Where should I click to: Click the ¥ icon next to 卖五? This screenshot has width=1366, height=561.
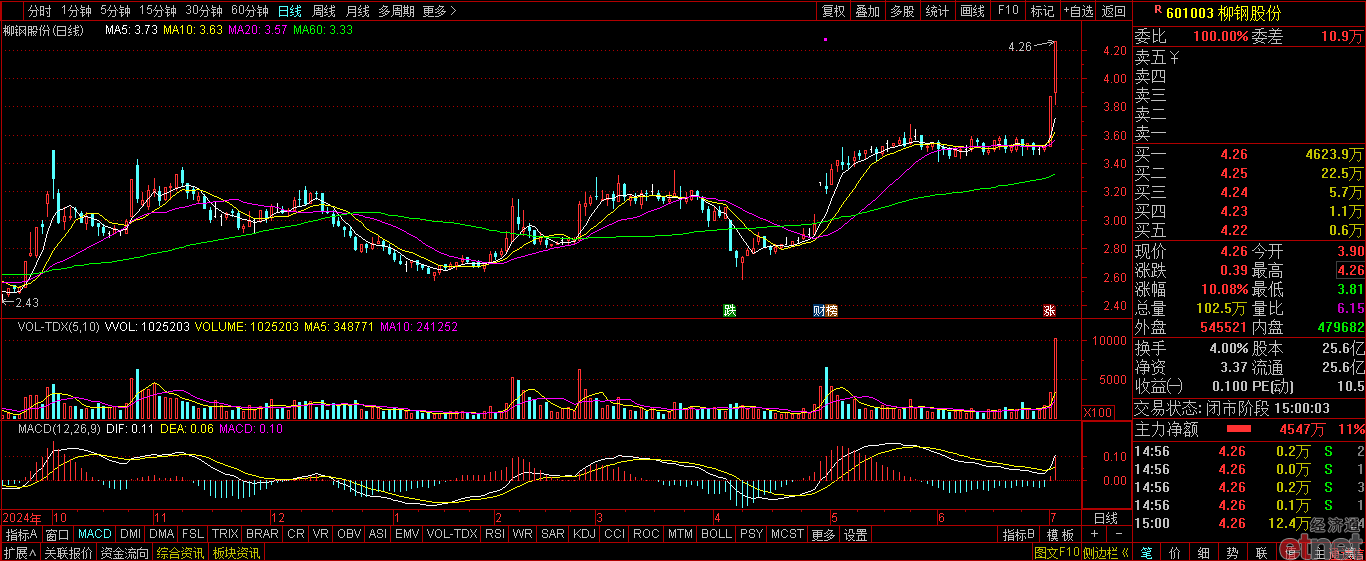click(x=1176, y=58)
